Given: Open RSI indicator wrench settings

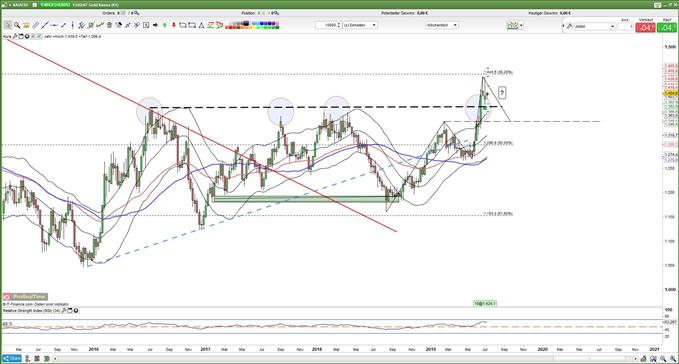Looking at the screenshot, I should tap(64, 311).
